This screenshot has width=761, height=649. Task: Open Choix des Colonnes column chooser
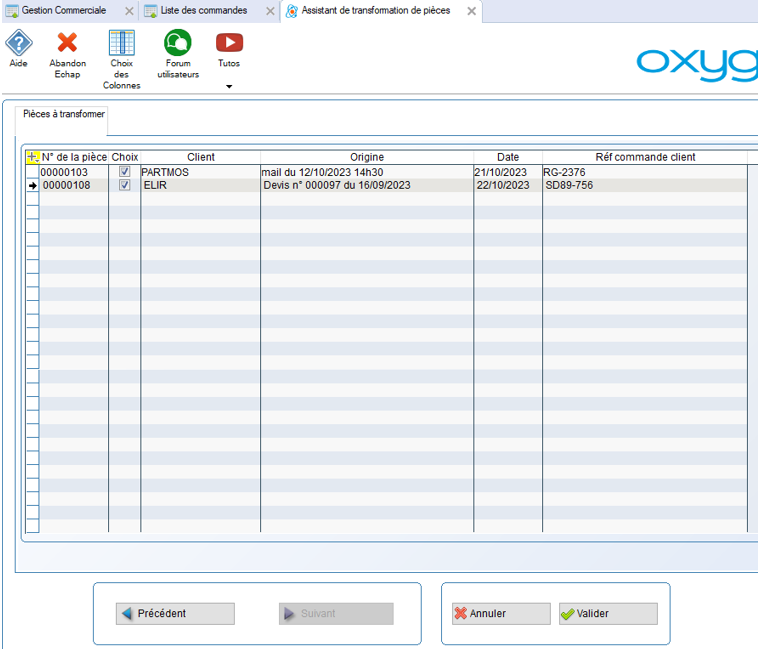[121, 44]
